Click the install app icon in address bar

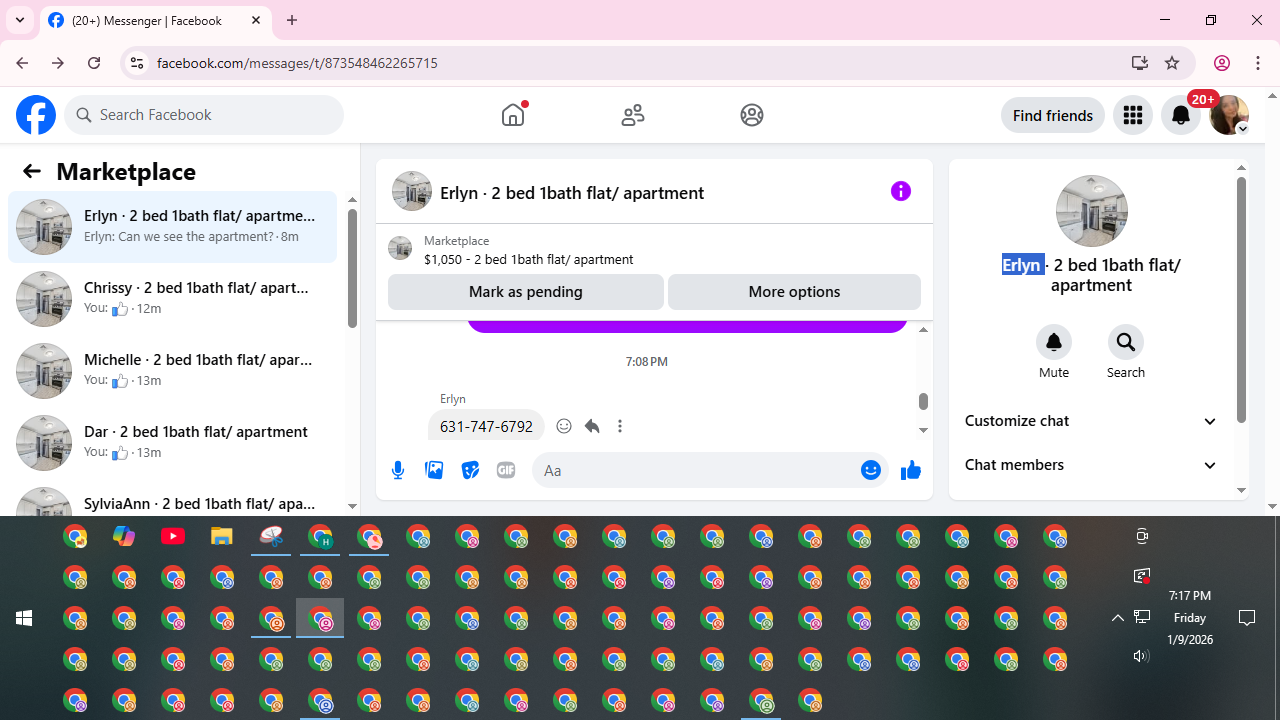pyautogui.click(x=1140, y=63)
